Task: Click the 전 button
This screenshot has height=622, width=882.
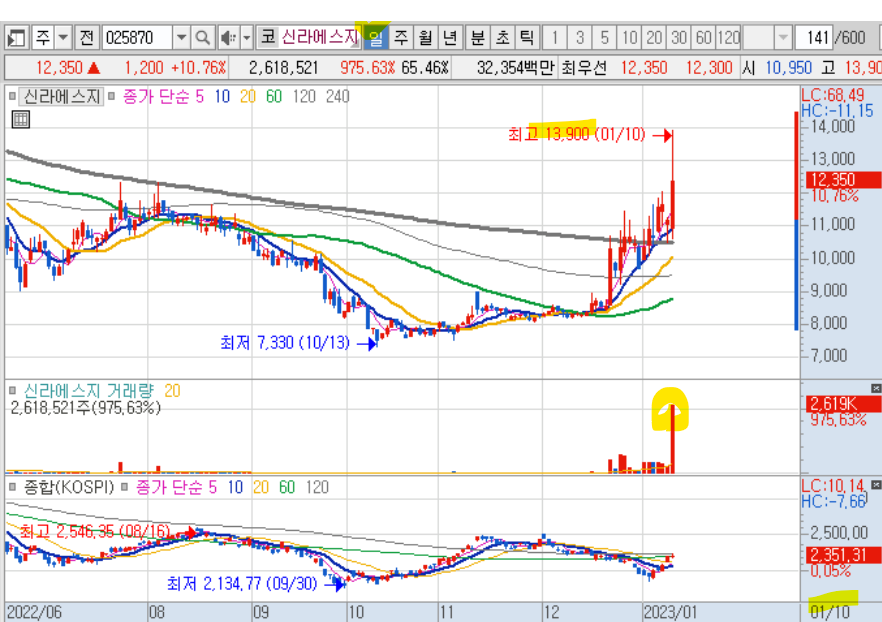Action: [x=86, y=38]
